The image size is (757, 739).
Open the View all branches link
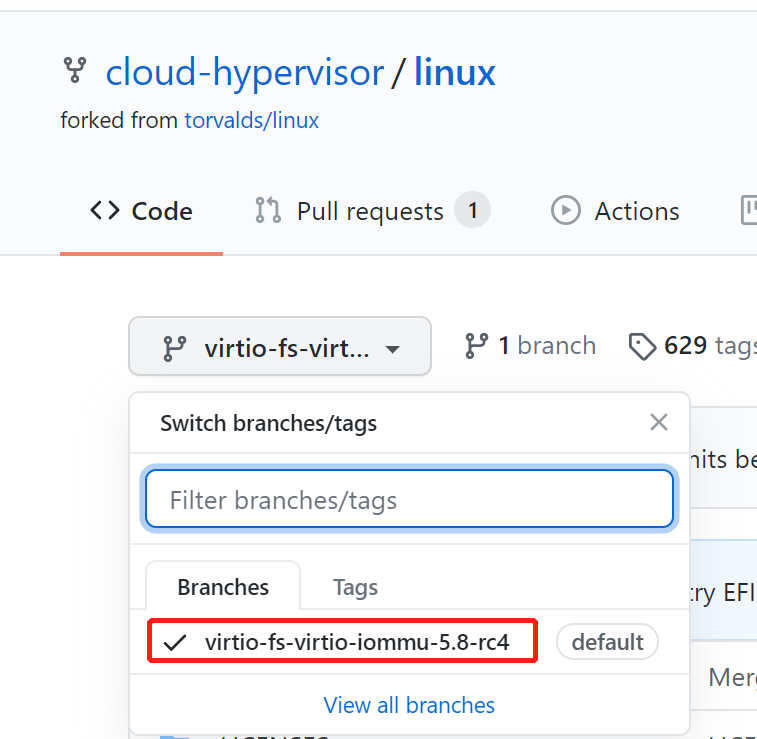(x=409, y=705)
